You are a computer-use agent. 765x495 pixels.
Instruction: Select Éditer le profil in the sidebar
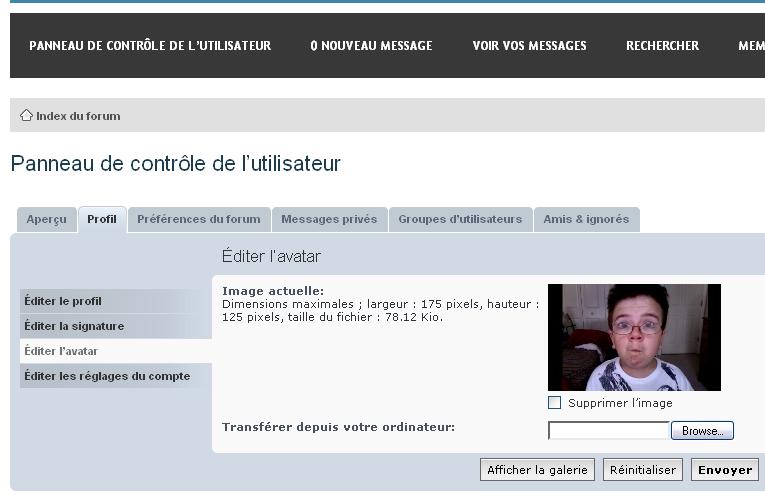click(x=63, y=301)
